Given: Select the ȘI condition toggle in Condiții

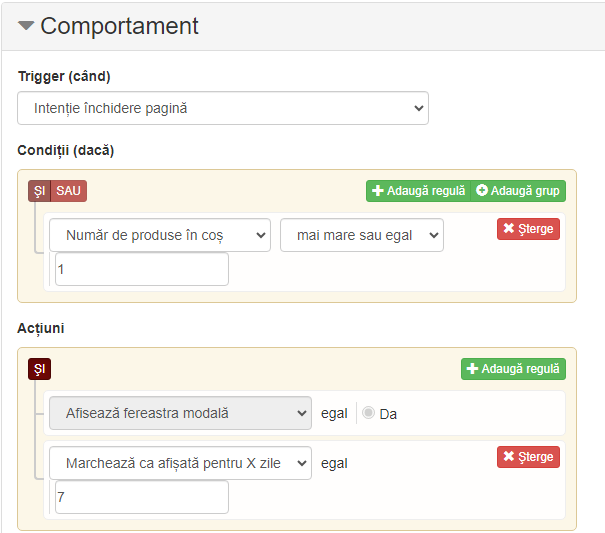Looking at the screenshot, I should tap(39, 191).
